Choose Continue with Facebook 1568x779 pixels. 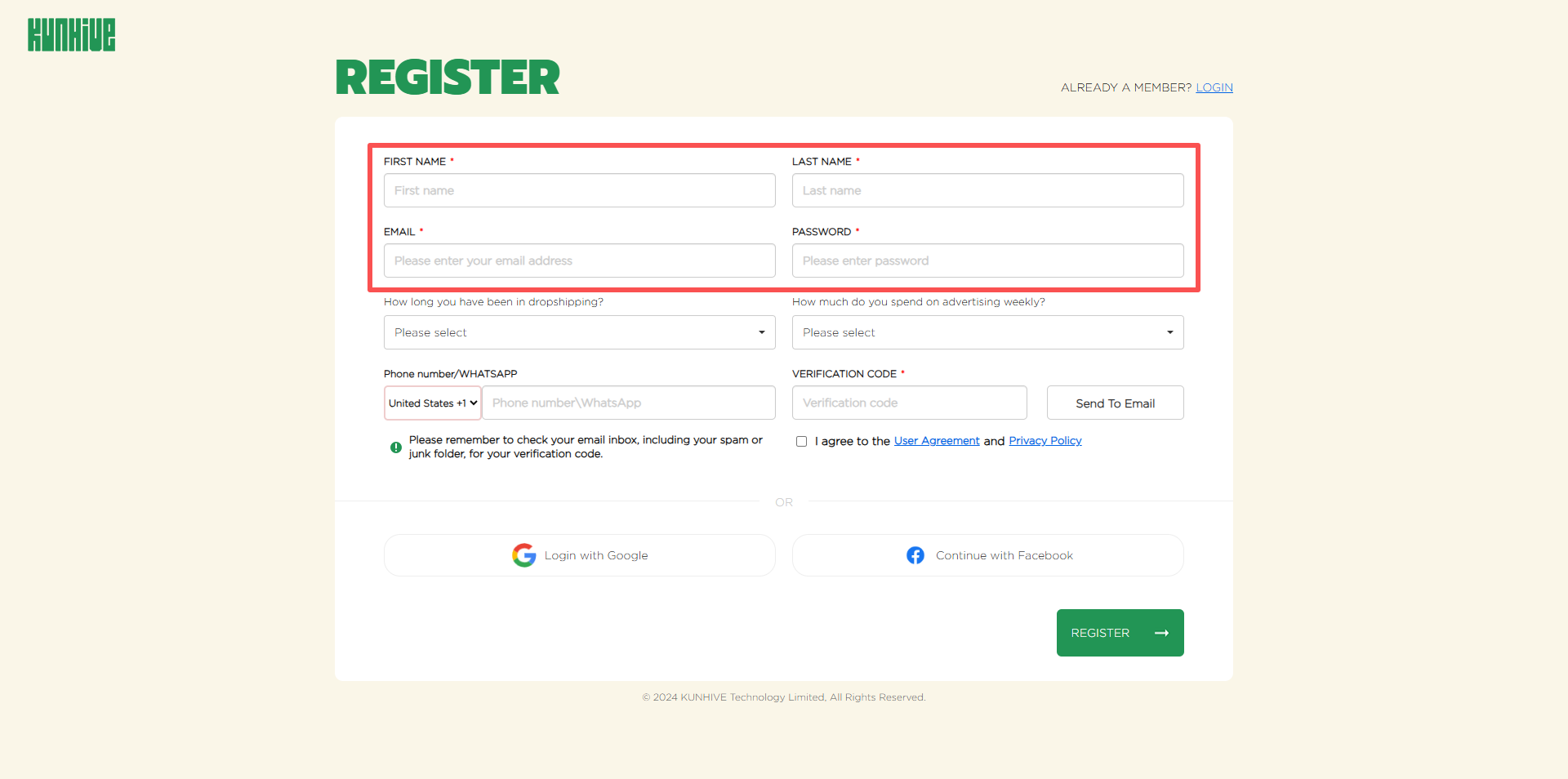[x=987, y=555]
